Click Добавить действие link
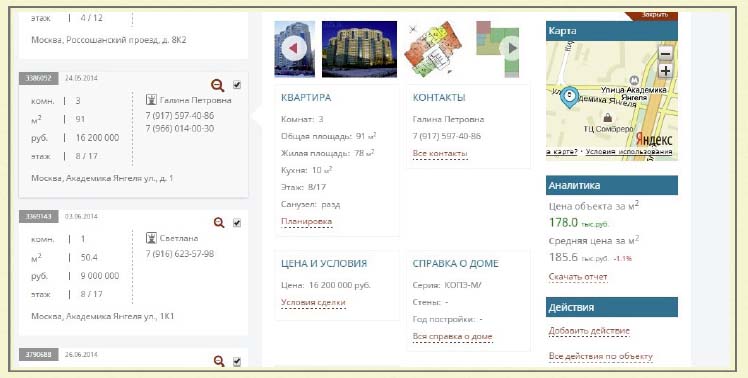 click(x=589, y=331)
